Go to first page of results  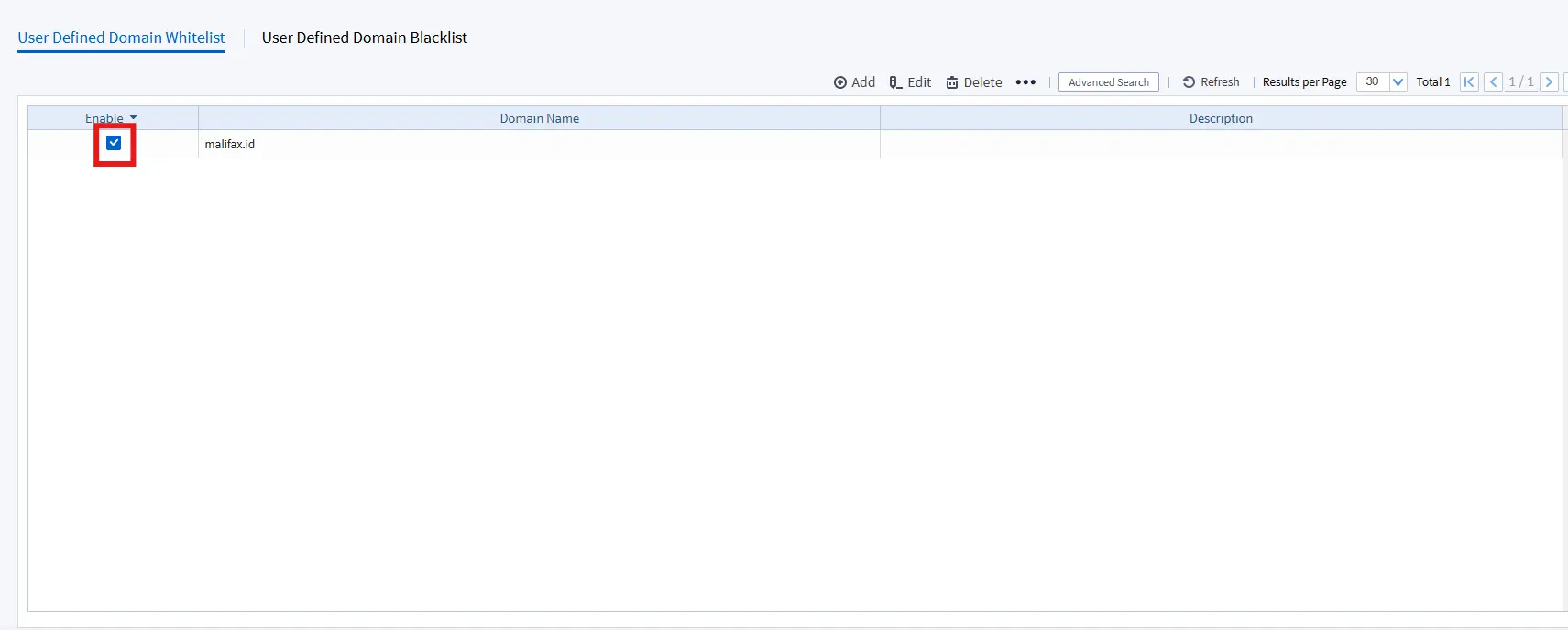pos(1469,82)
